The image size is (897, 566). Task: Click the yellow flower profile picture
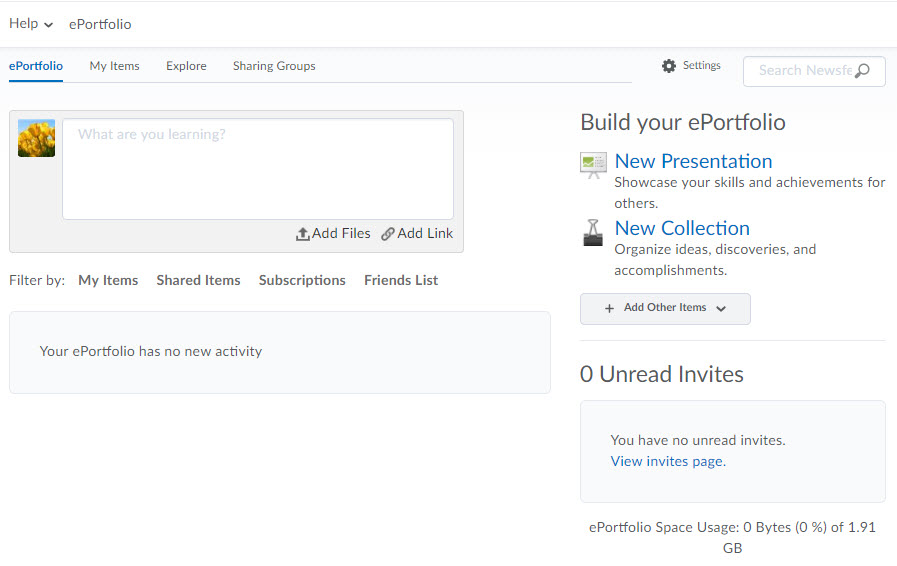pyautogui.click(x=36, y=139)
